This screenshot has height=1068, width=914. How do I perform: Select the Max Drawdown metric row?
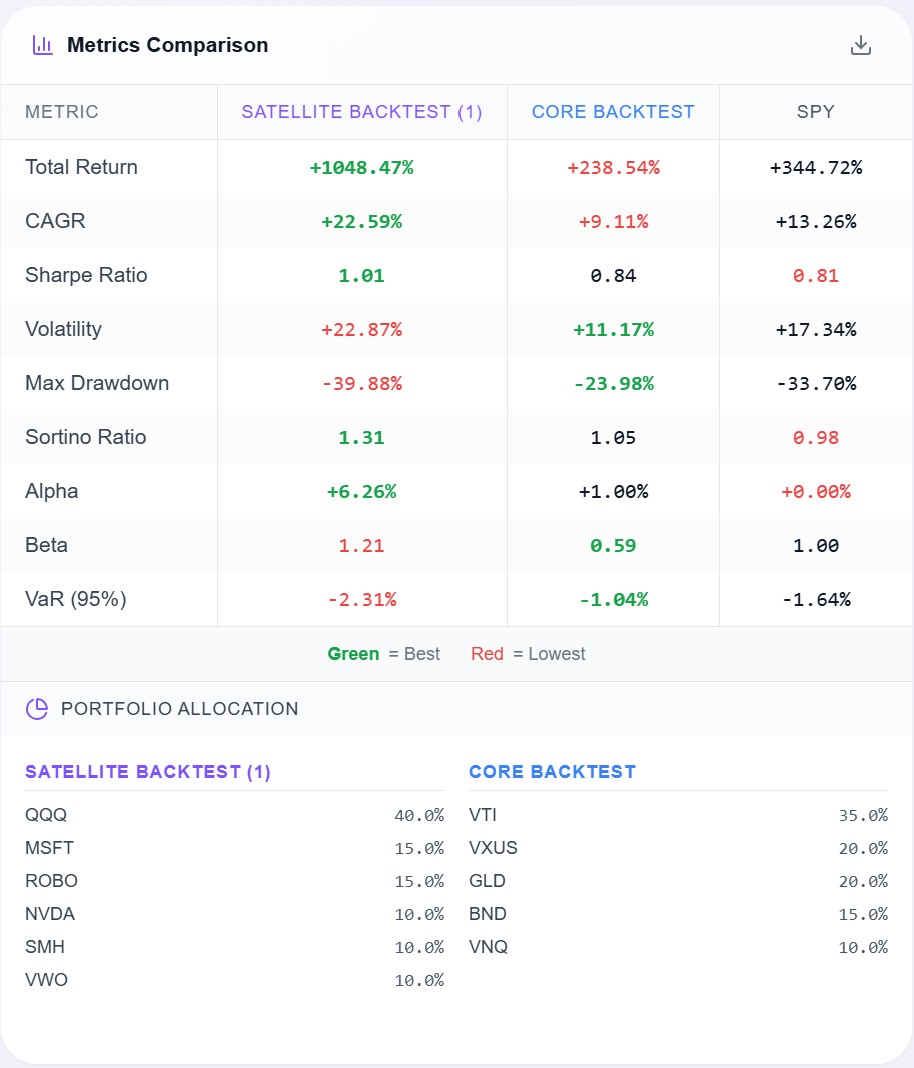click(96, 383)
